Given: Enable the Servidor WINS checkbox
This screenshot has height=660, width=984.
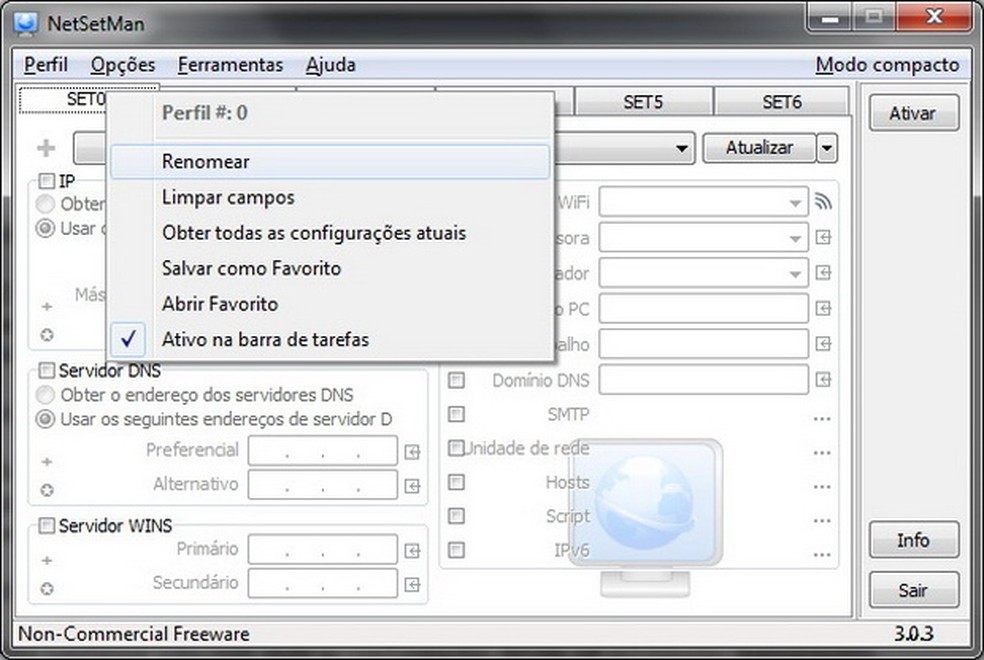Looking at the screenshot, I should pos(46,525).
